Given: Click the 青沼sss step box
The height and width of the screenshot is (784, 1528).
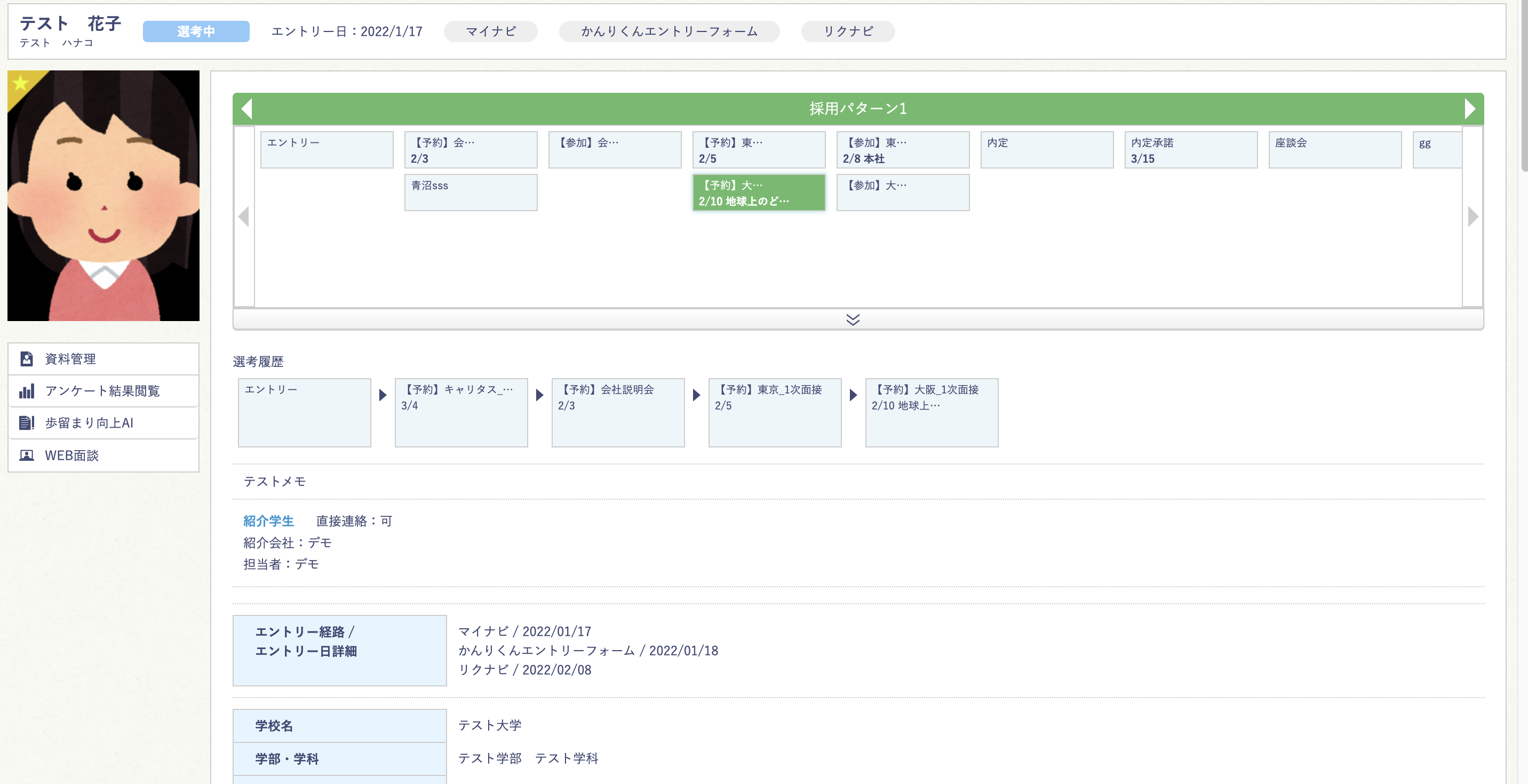Looking at the screenshot, I should click(471, 192).
